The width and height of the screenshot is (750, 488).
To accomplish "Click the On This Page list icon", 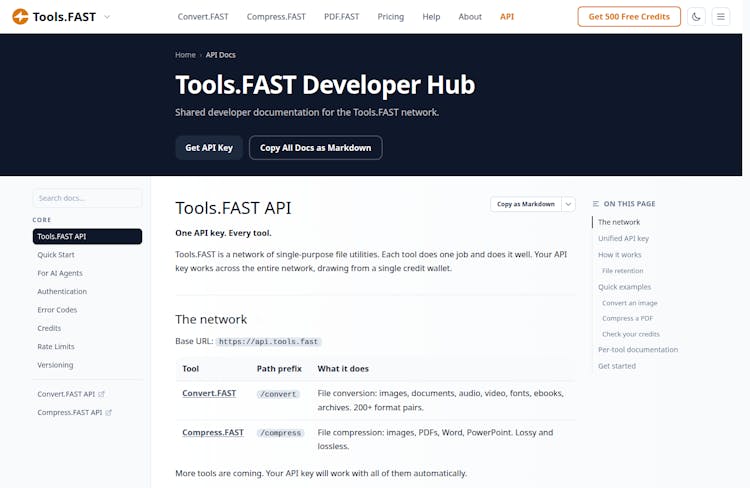I will [596, 204].
